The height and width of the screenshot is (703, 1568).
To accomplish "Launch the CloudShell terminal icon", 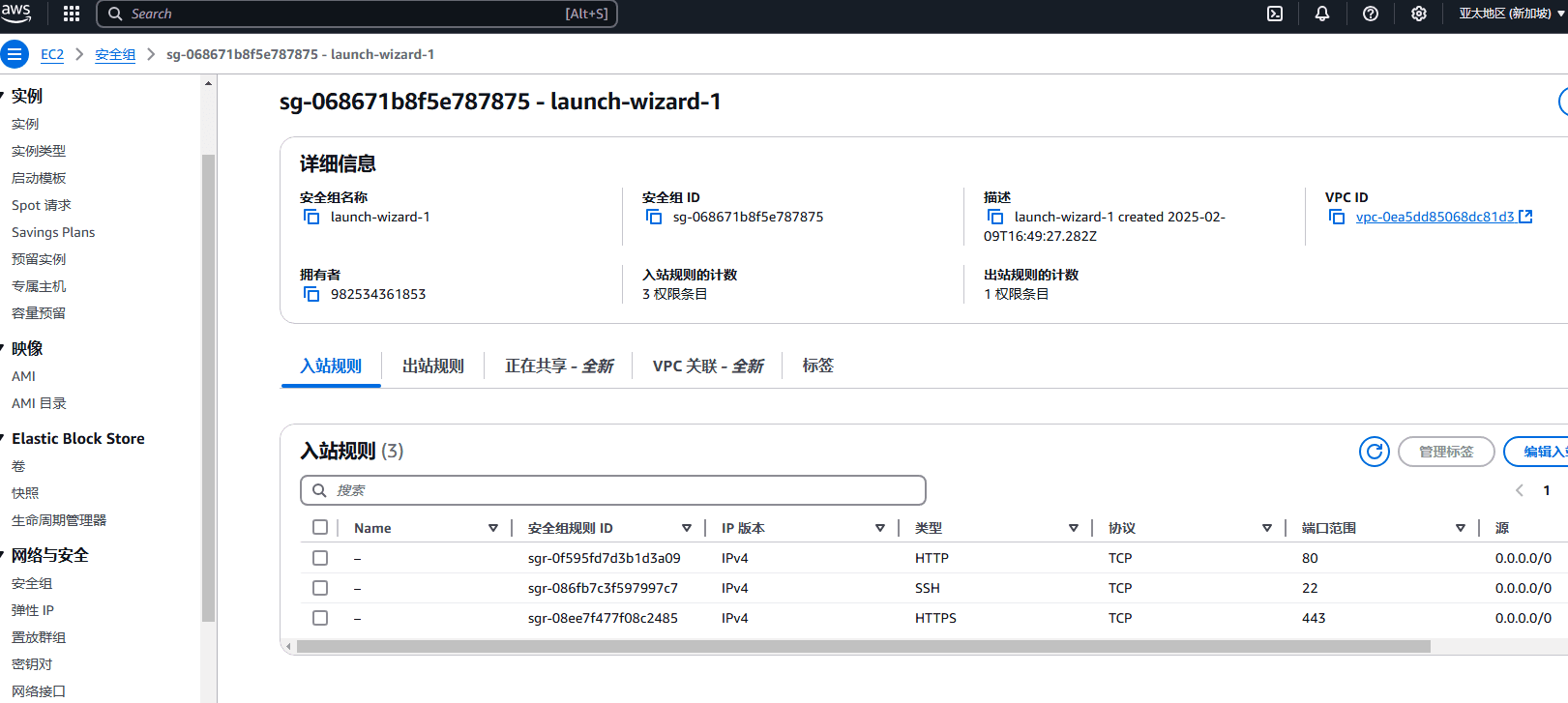I will (1275, 14).
